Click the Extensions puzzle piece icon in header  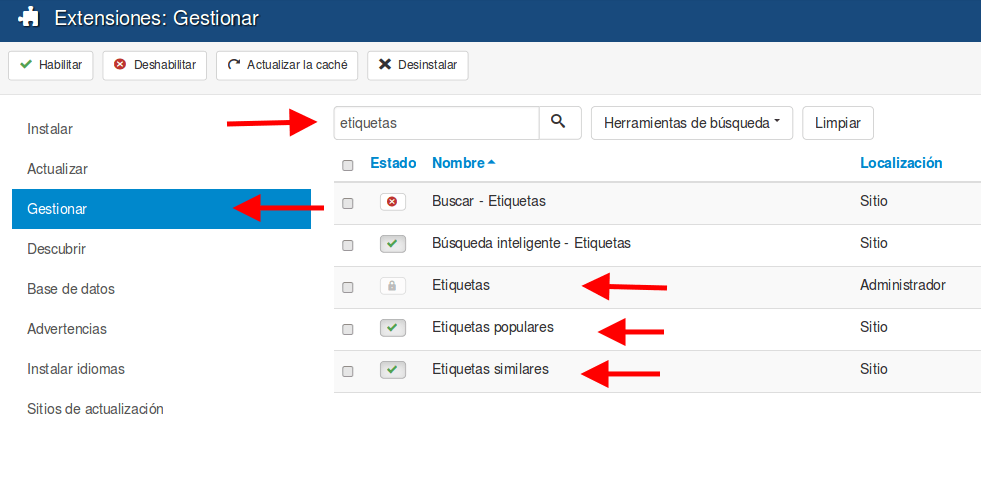tap(29, 18)
